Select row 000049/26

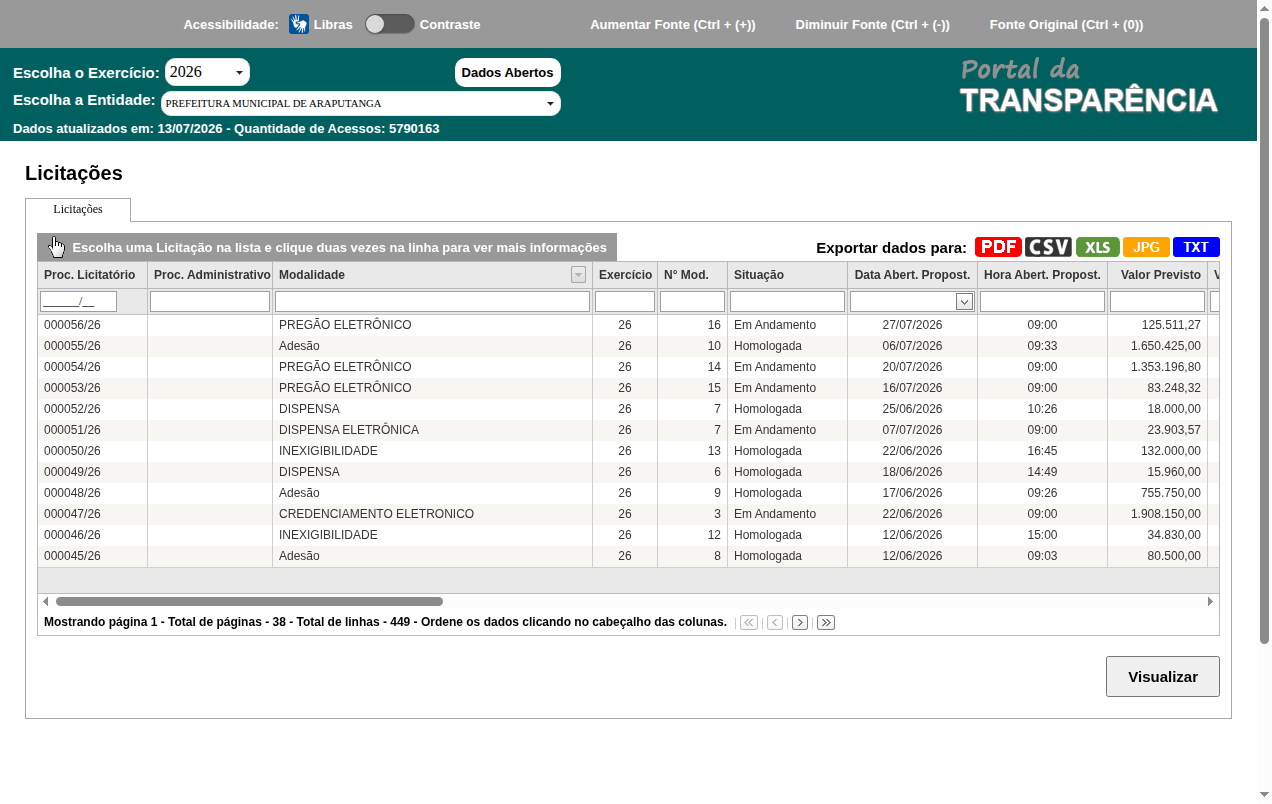[628, 472]
